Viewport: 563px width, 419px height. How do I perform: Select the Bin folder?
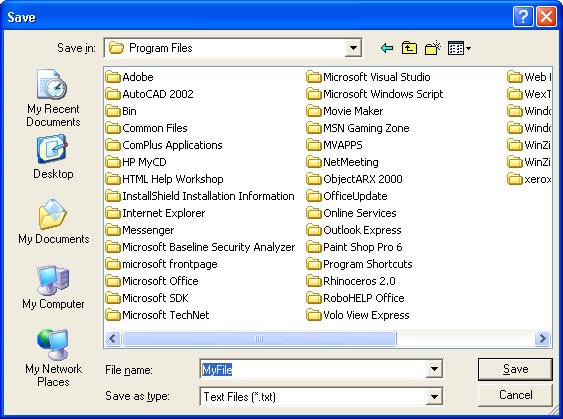tap(121, 111)
